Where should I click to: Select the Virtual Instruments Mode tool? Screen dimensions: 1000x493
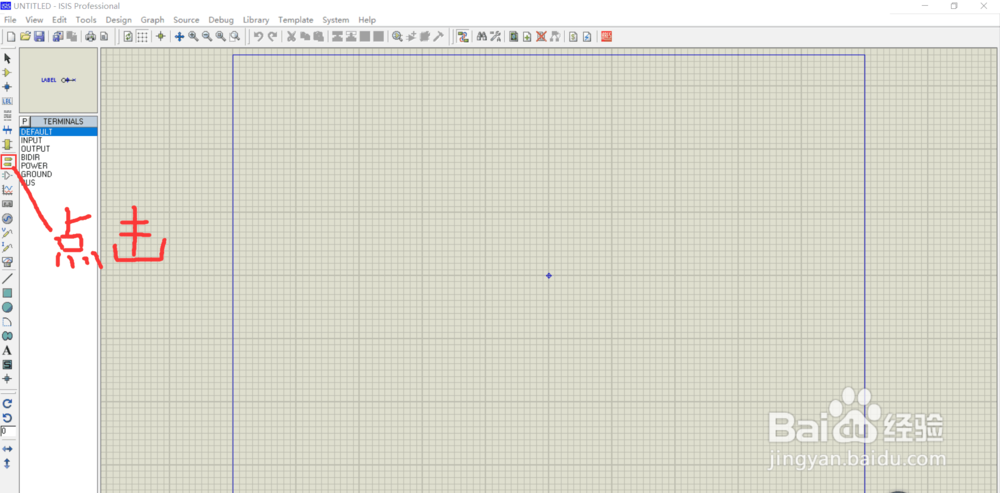coord(8,261)
